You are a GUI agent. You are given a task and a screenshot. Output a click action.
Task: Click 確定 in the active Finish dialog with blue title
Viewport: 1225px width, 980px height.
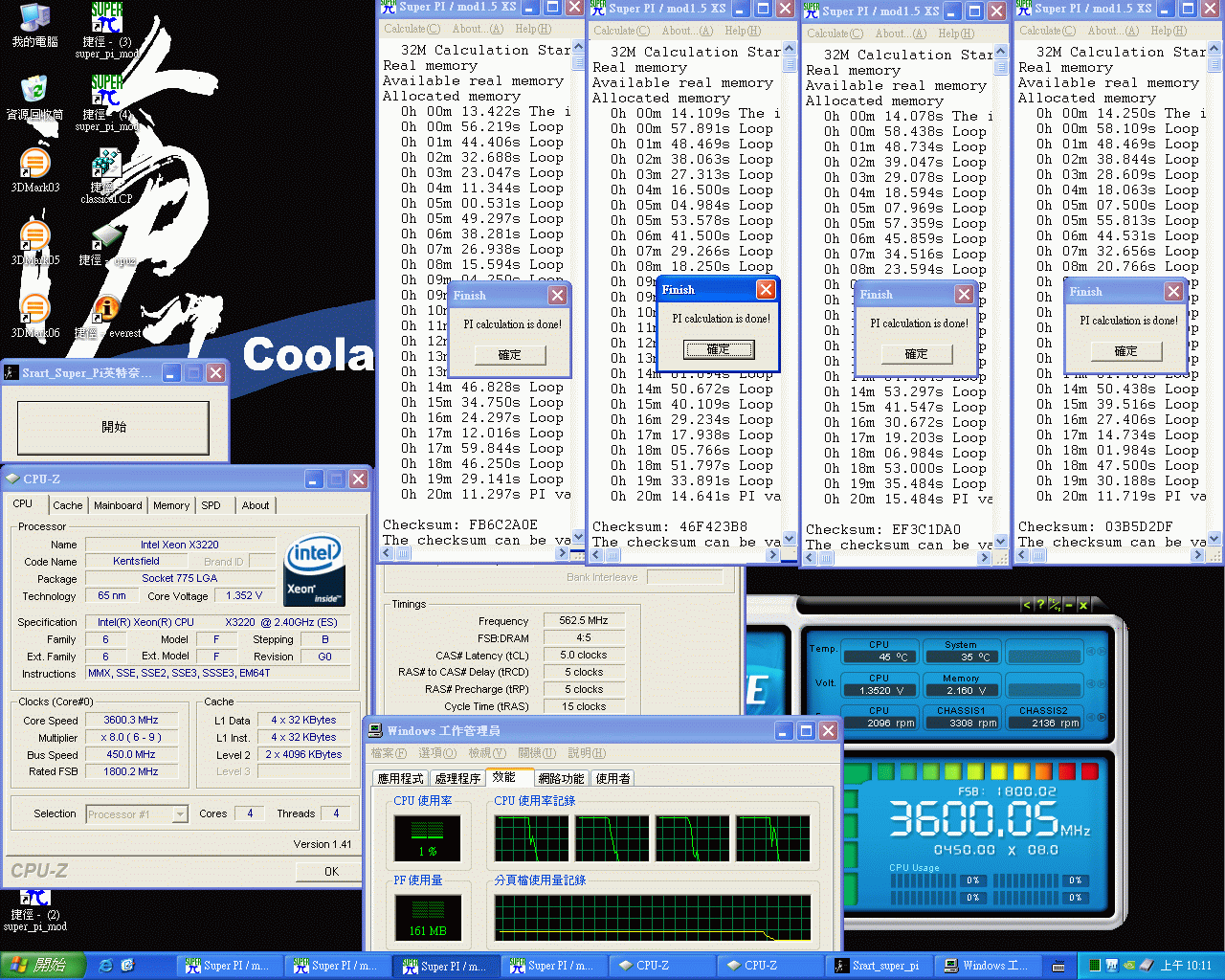pyautogui.click(x=719, y=349)
